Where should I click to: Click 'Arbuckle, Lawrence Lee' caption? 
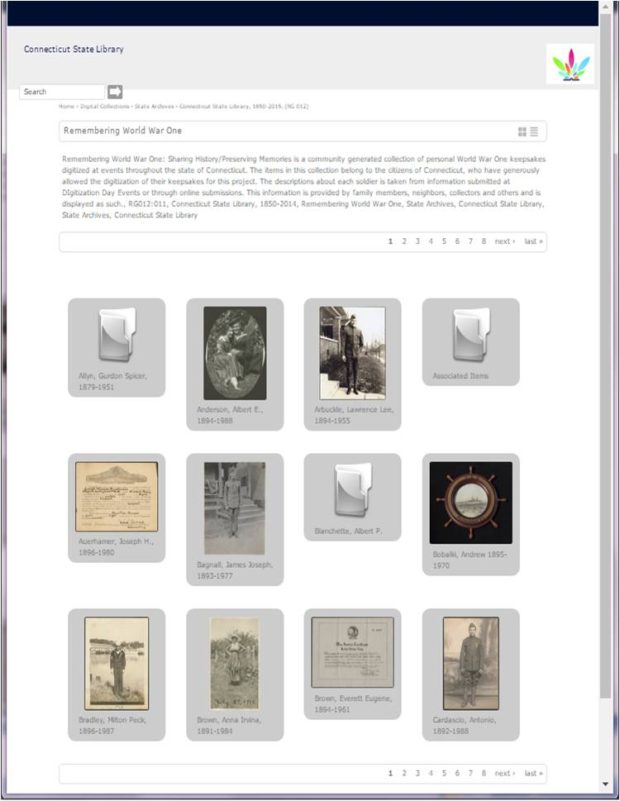(354, 415)
